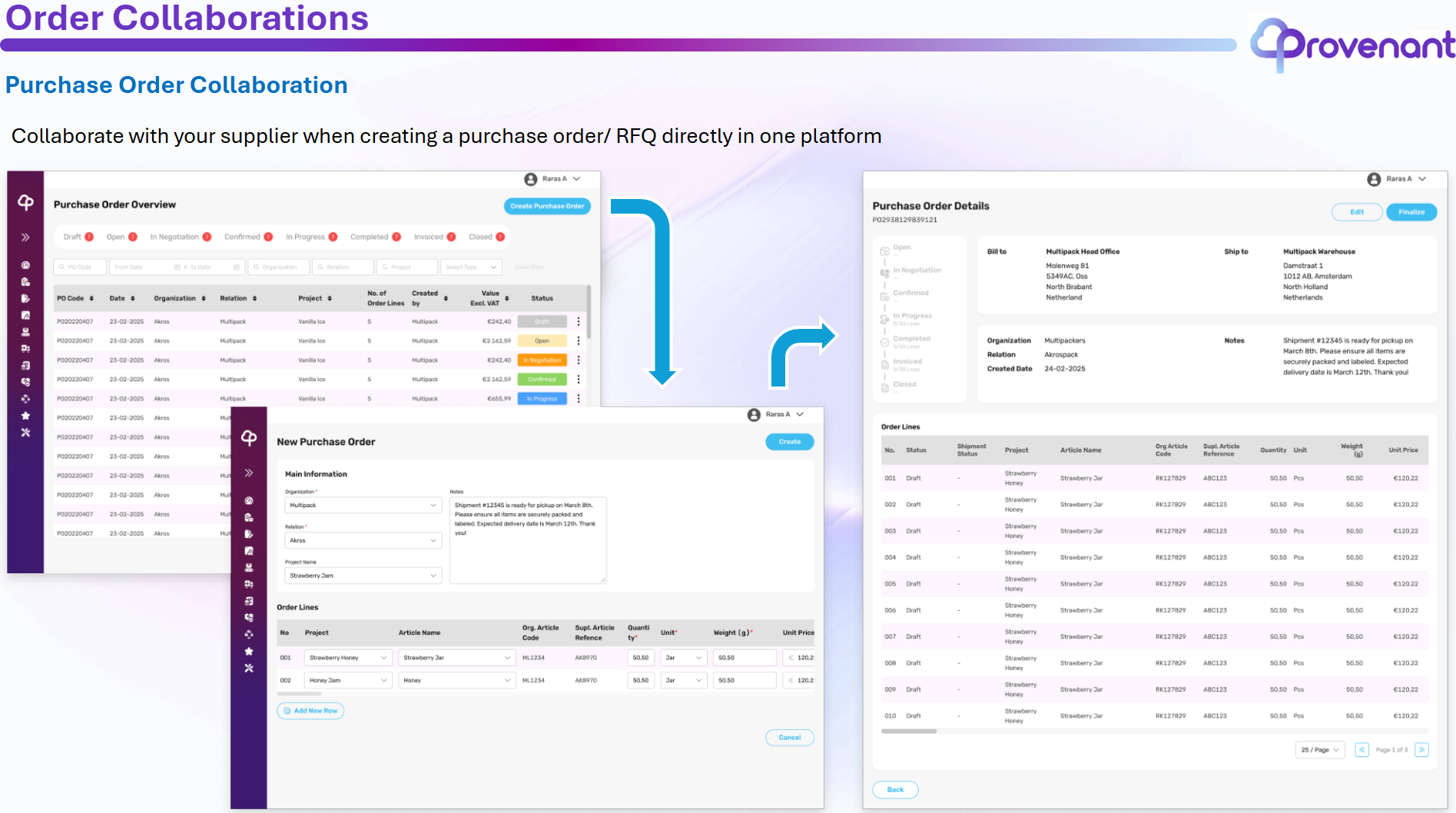Expand New Purchase Order sidebar chevrons
The width and height of the screenshot is (1456, 813).
click(249, 473)
